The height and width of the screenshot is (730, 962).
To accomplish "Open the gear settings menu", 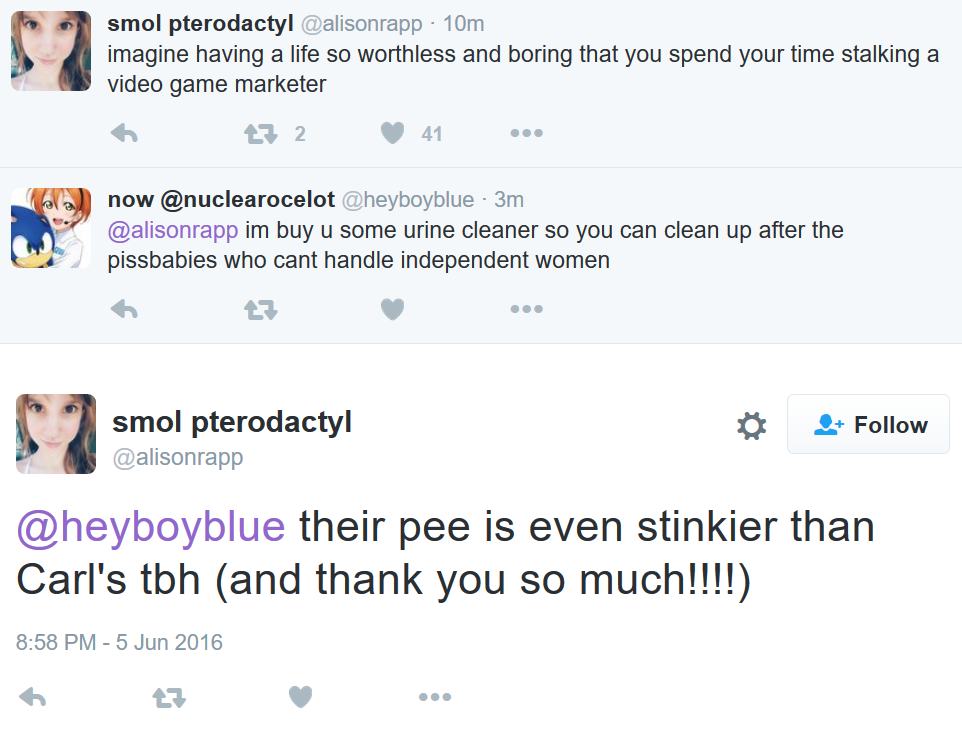I will pyautogui.click(x=751, y=426).
